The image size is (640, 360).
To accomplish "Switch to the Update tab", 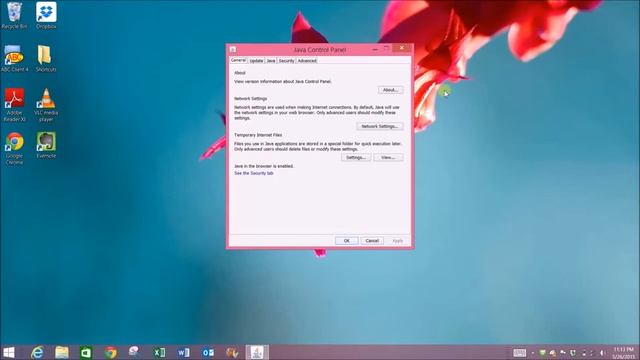I will click(x=256, y=60).
